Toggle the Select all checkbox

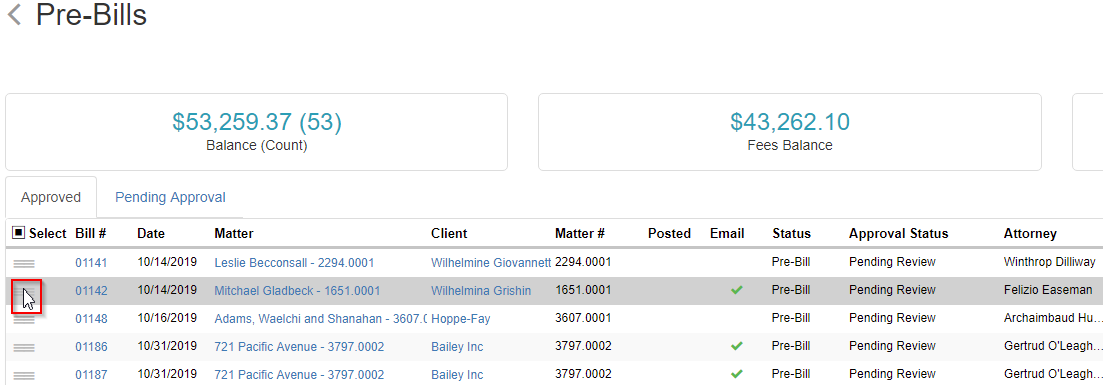click(x=19, y=233)
